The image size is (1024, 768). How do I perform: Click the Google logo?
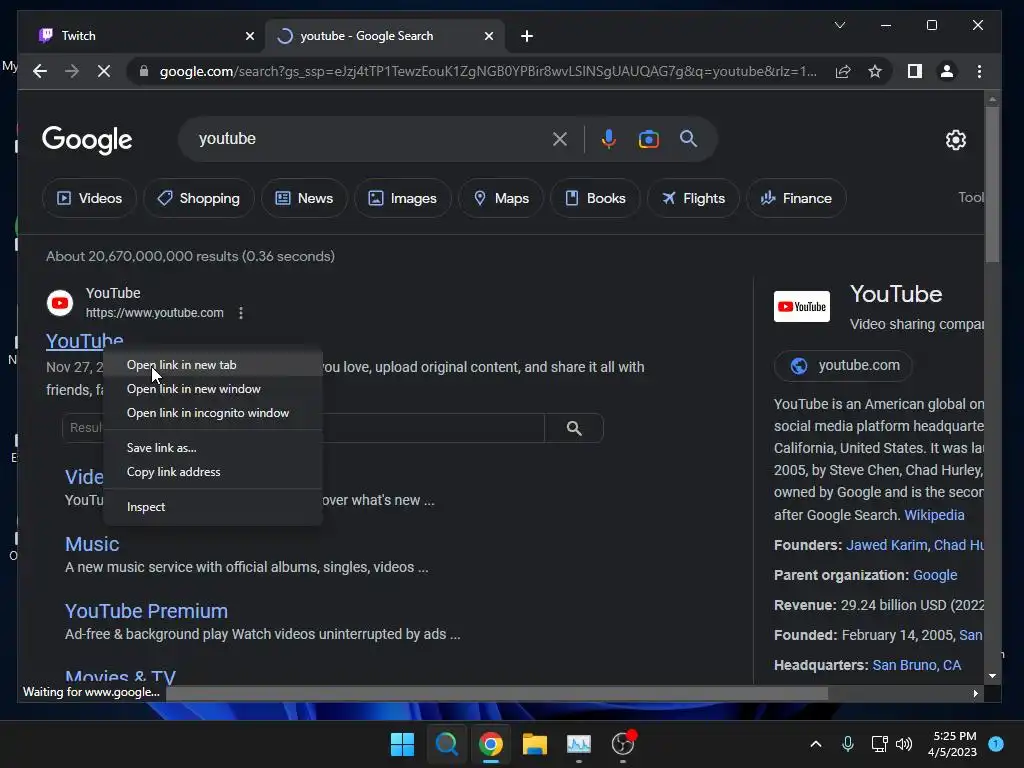[x=87, y=140]
